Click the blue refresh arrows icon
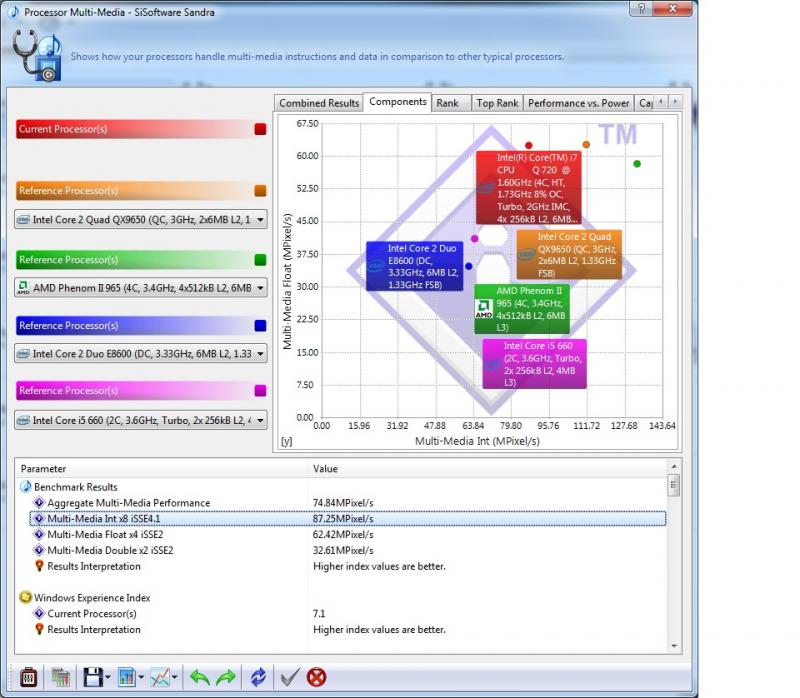800x698 pixels. 258,678
